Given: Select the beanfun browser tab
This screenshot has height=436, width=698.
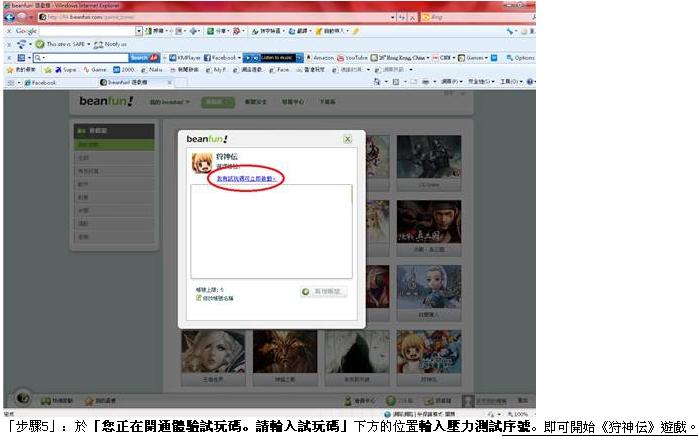Looking at the screenshot, I should (x=134, y=82).
